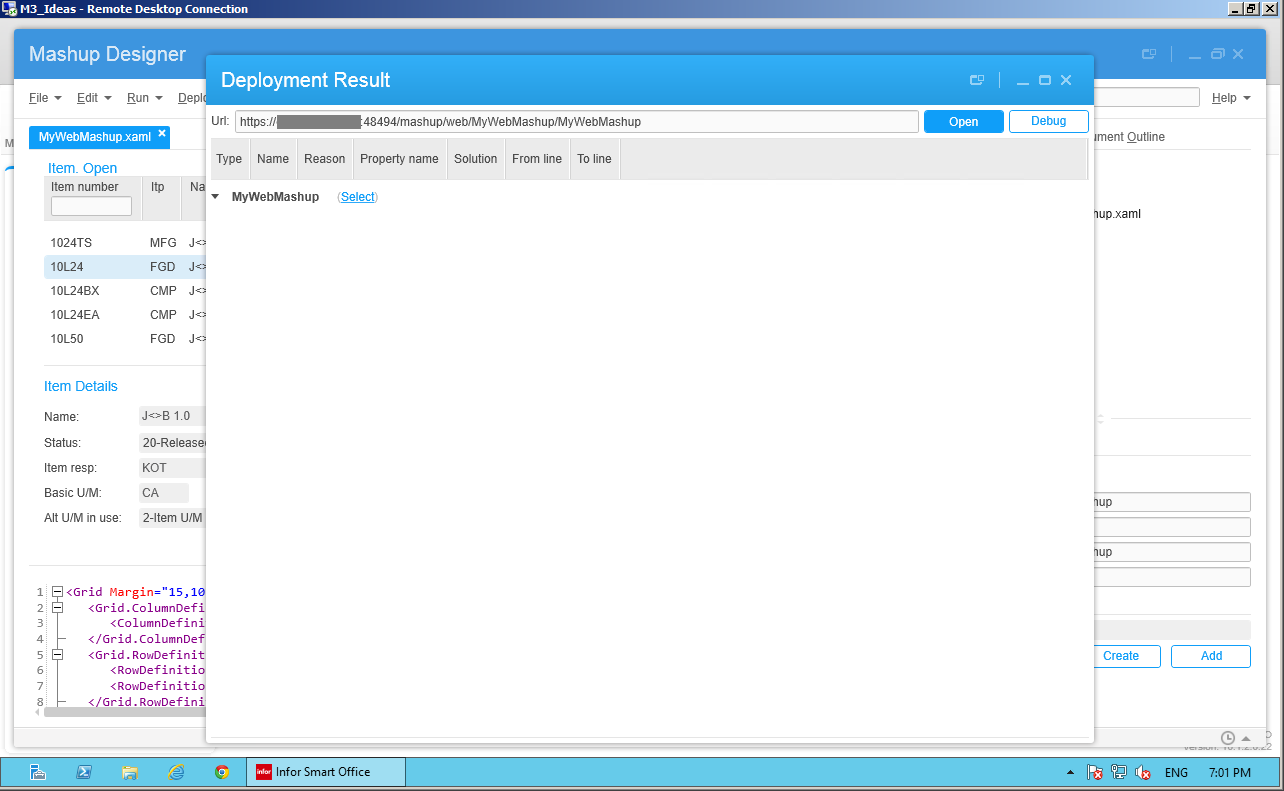The width and height of the screenshot is (1284, 791).
Task: Click the clock history icon at bottom right
Action: (x=1228, y=738)
